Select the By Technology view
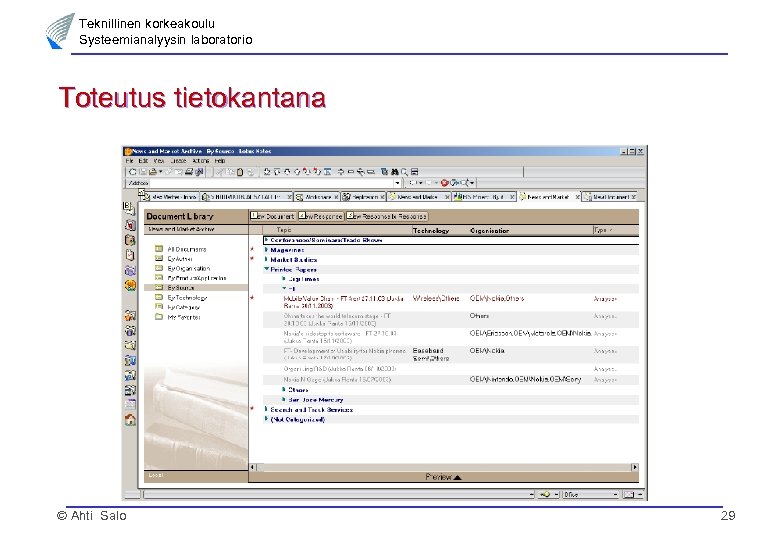The image size is (780, 540). coord(187,297)
